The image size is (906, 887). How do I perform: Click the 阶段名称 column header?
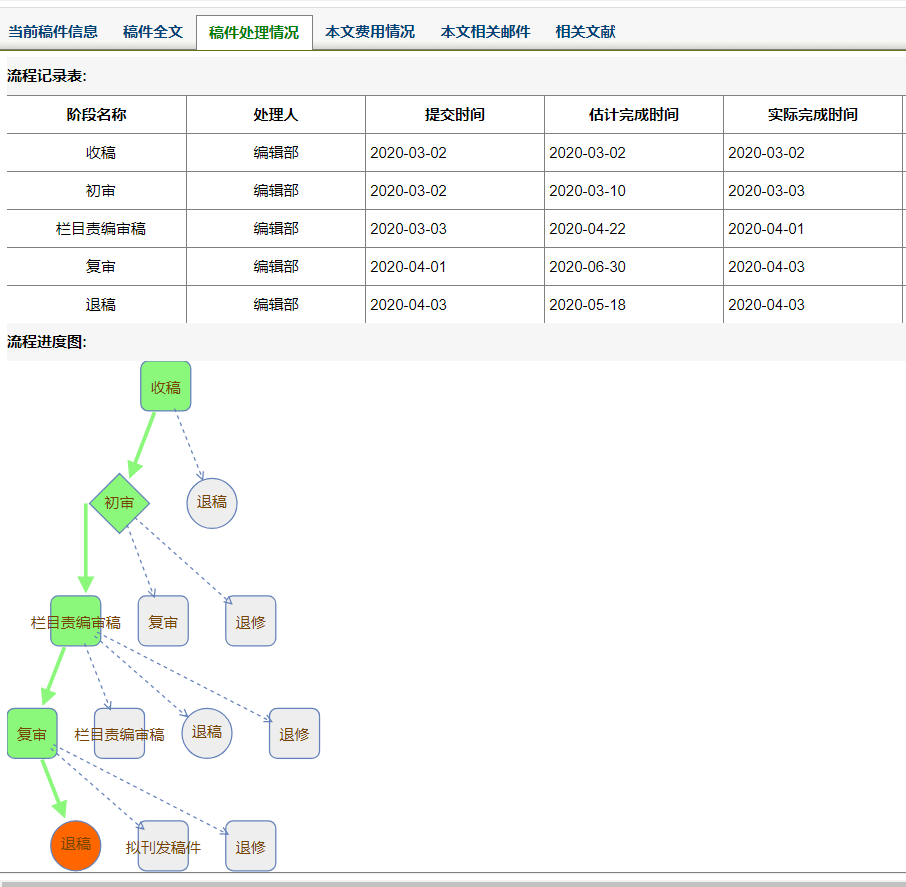[x=96, y=114]
